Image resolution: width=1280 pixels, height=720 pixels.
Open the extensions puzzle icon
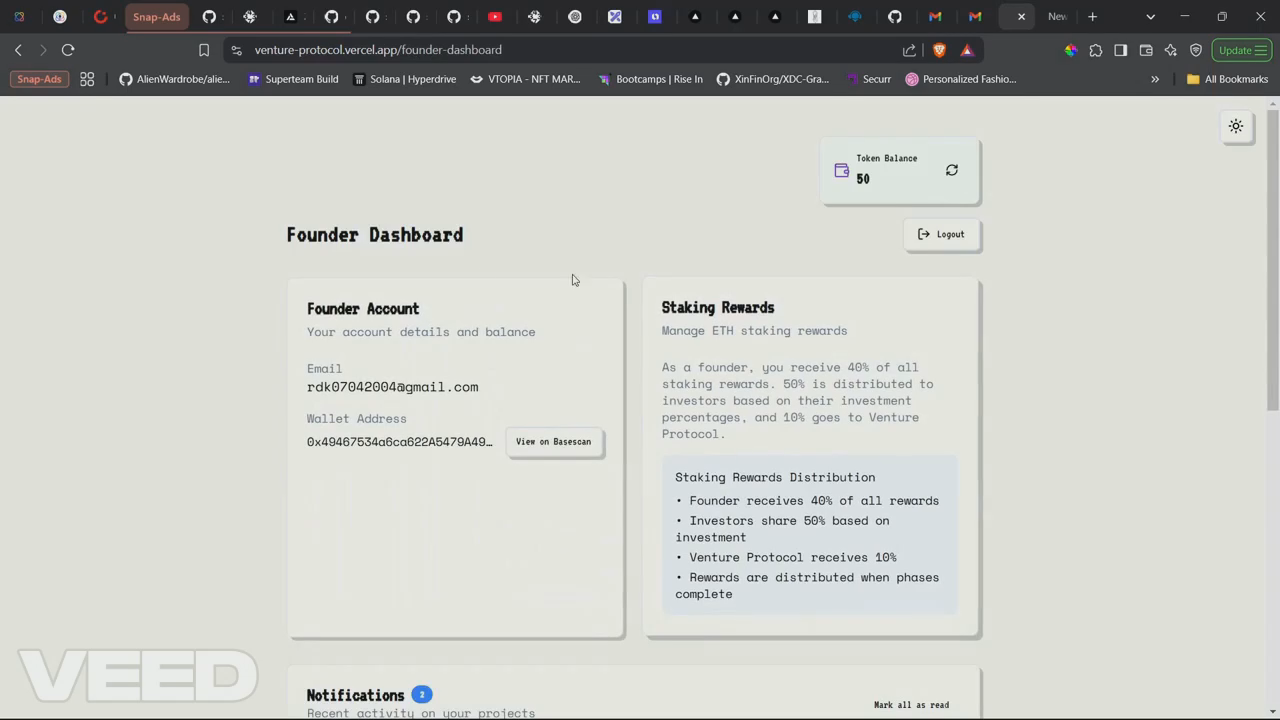point(1096,50)
